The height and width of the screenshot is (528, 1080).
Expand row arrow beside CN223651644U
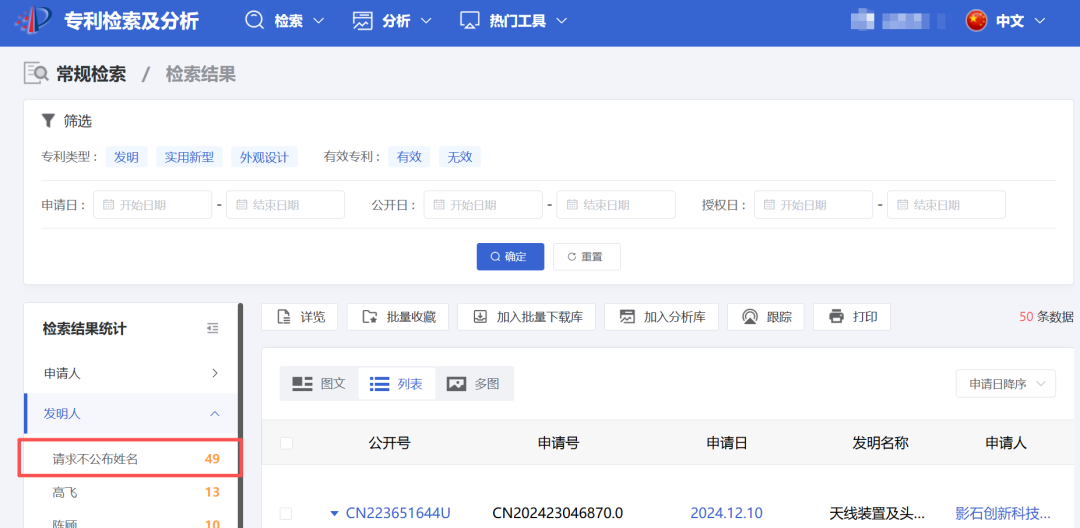click(x=335, y=513)
